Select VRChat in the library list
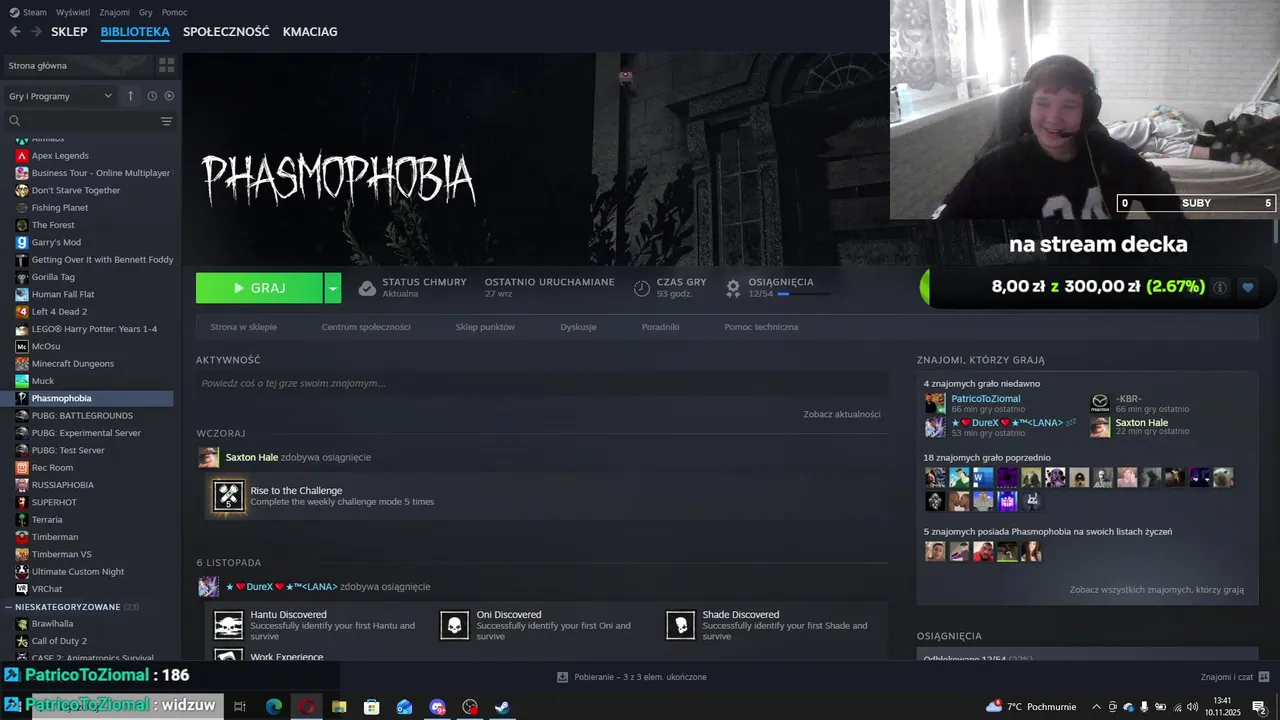Image resolution: width=1280 pixels, height=720 pixels. (x=47, y=589)
